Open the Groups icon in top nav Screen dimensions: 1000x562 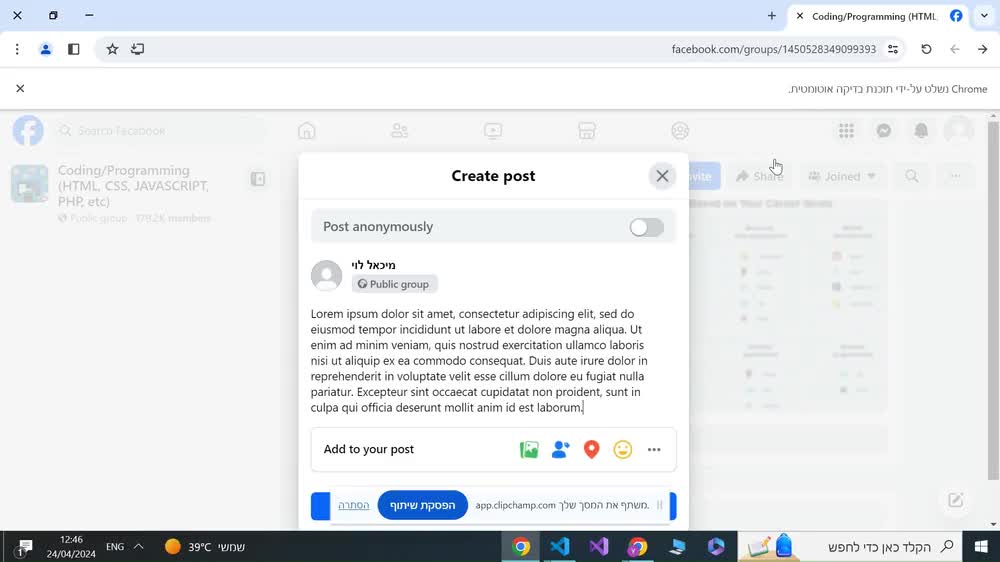coord(680,131)
